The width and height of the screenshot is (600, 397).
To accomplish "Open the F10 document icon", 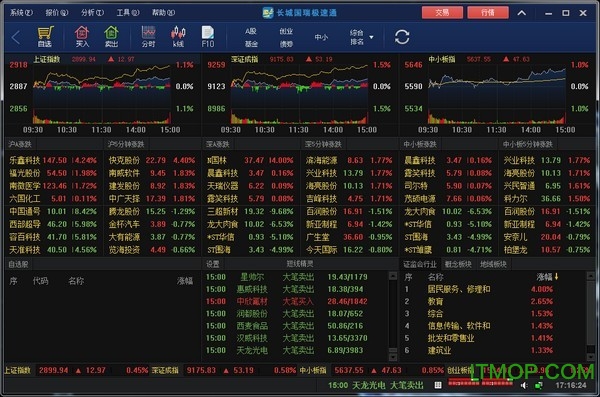I will pyautogui.click(x=208, y=37).
